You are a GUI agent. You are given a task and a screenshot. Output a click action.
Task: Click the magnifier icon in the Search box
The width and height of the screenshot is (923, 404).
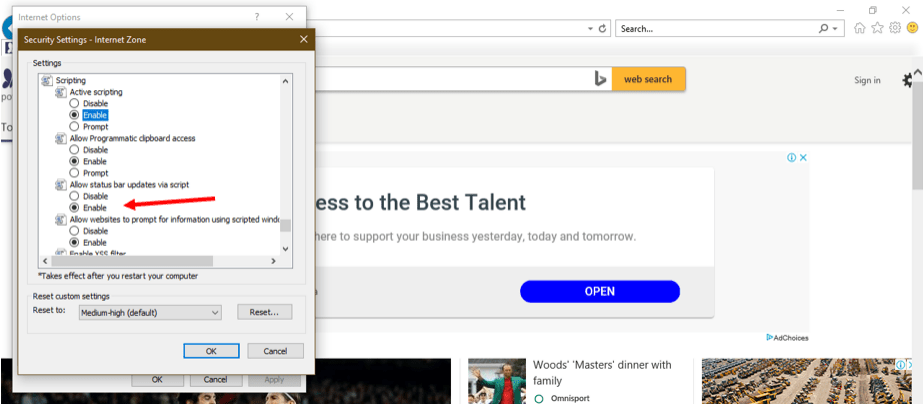pyautogui.click(x=824, y=29)
